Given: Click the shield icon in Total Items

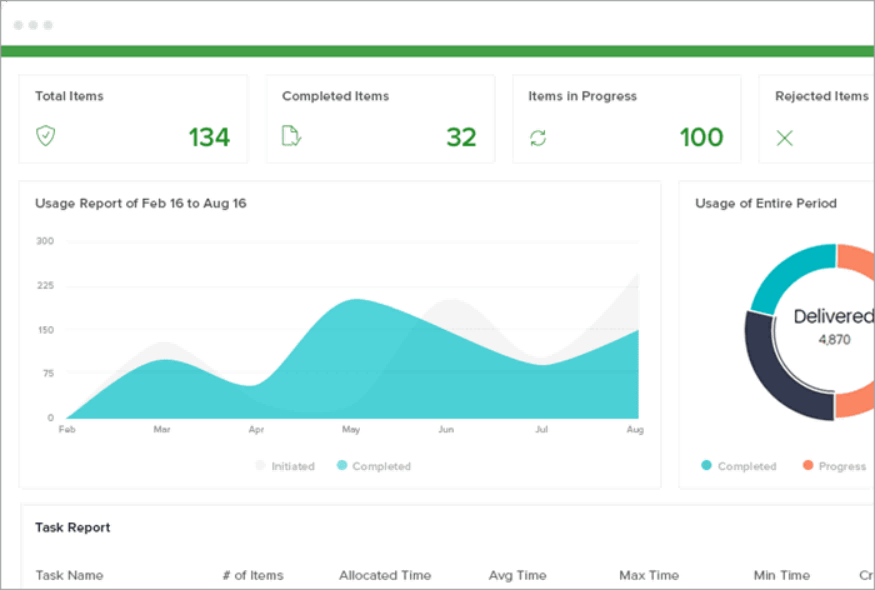Looking at the screenshot, I should tap(46, 136).
